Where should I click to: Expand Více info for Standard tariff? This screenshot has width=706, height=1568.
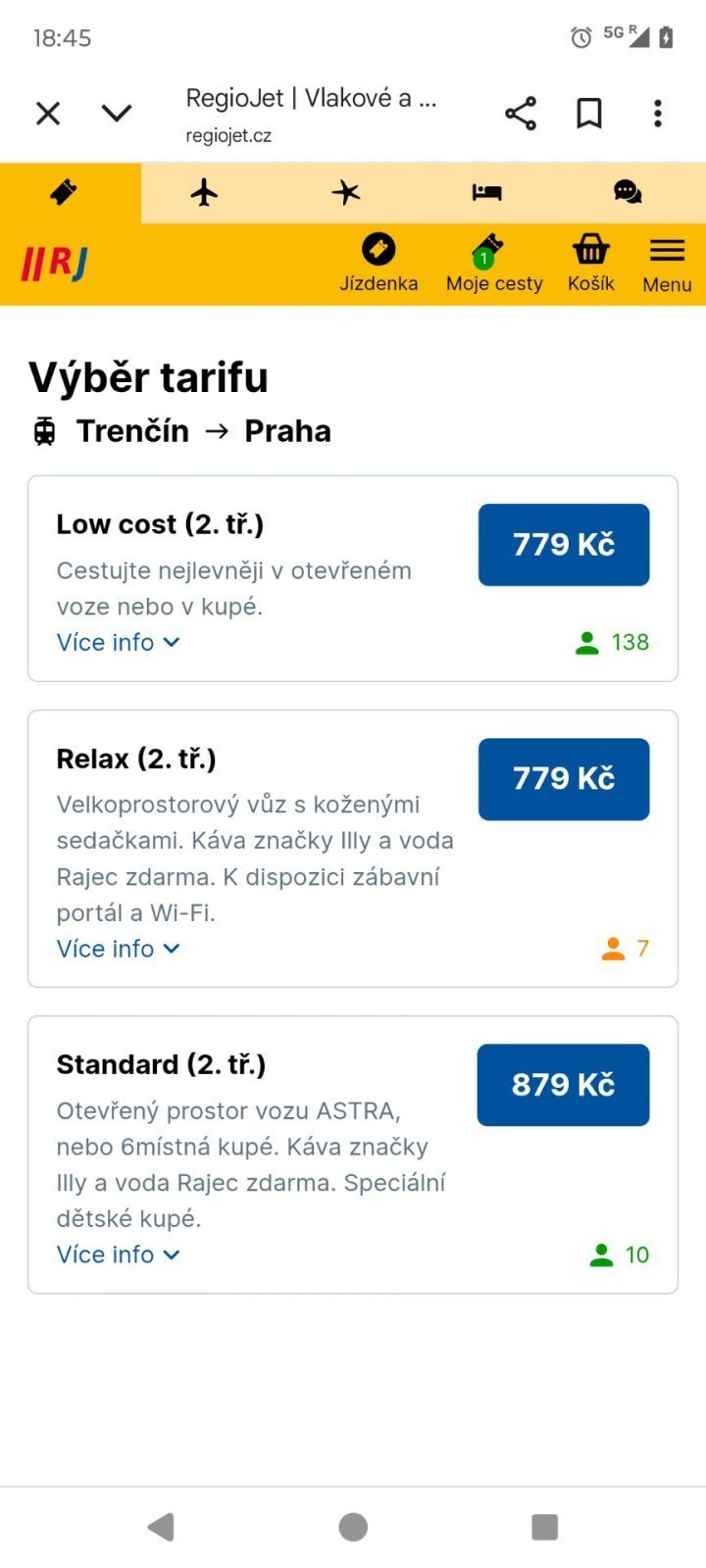point(118,1255)
